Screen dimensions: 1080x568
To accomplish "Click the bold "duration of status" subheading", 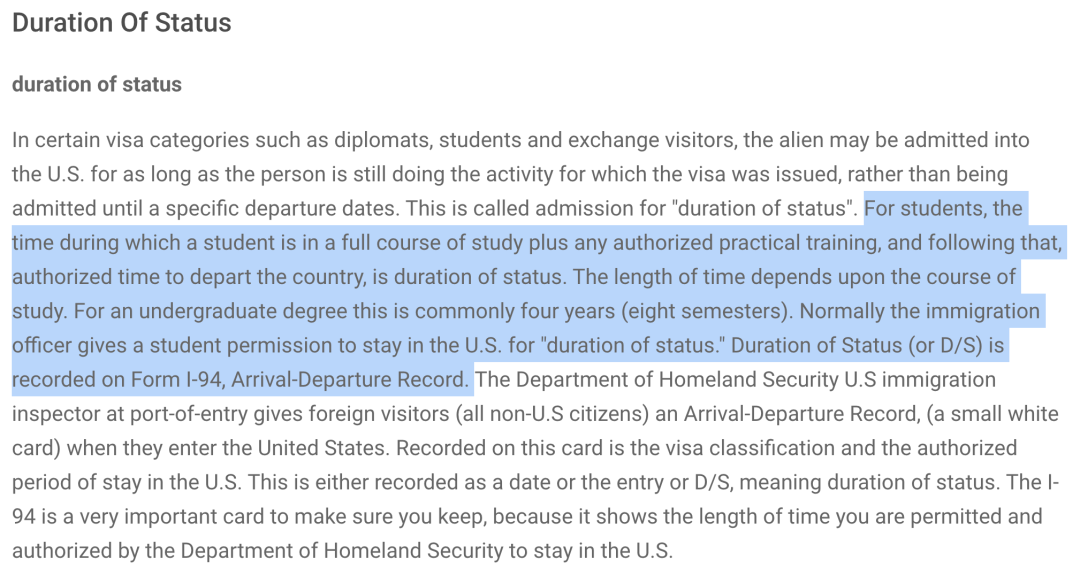I will click(97, 84).
